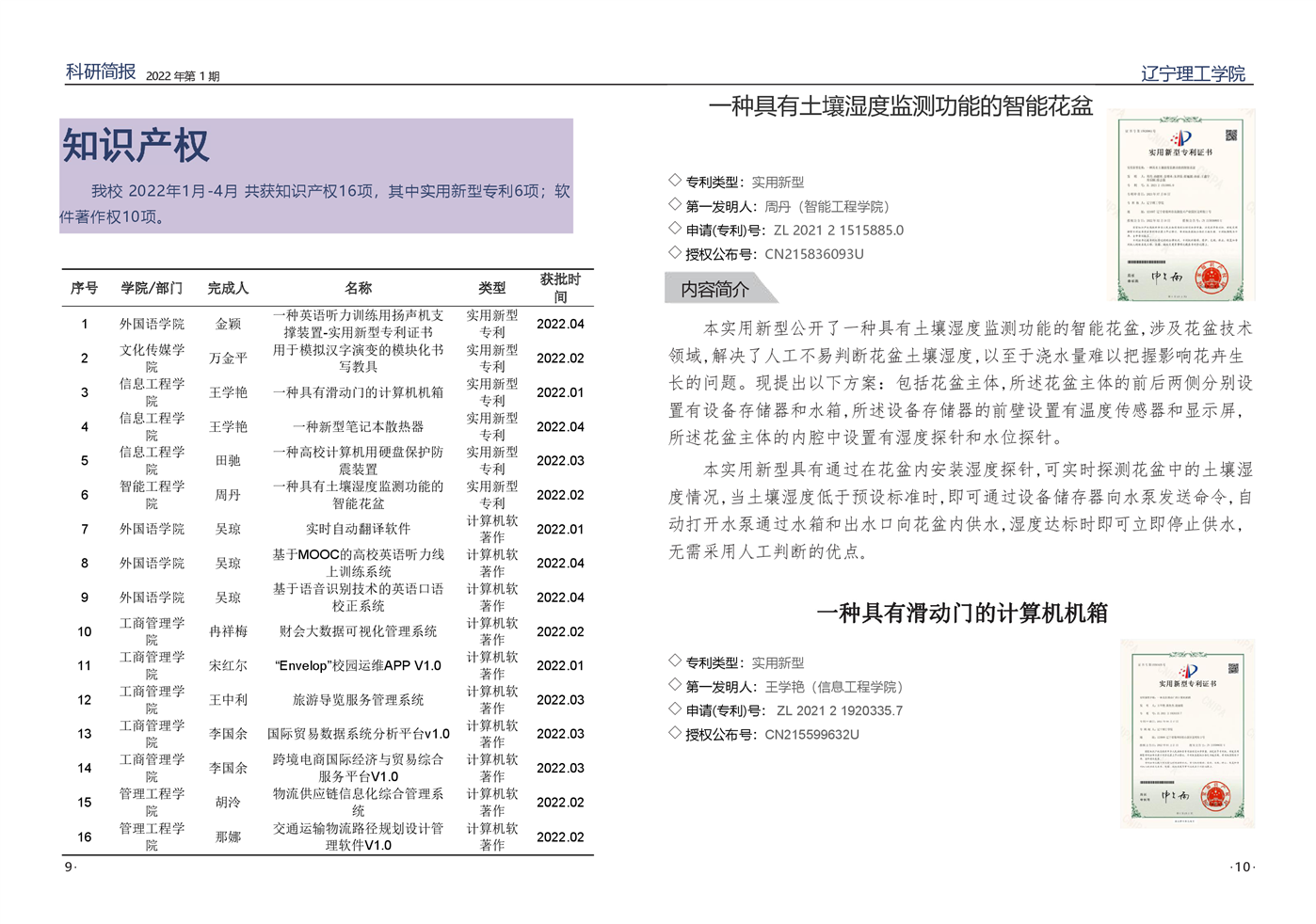Click lower article heading 一种具有滑动门的计算机机箱
The width and height of the screenshot is (1316, 924).
click(962, 613)
